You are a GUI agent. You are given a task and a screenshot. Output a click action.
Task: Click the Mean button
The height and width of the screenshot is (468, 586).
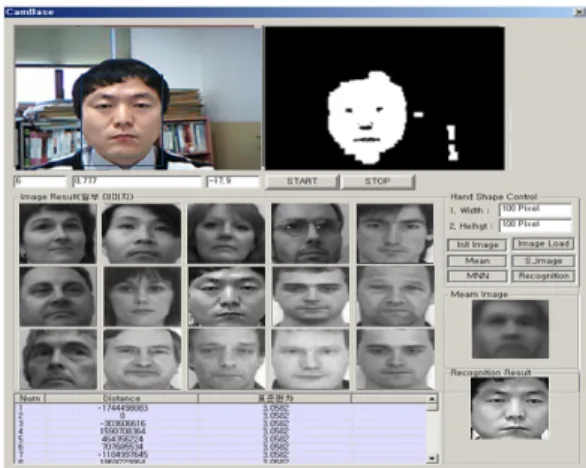coord(477,261)
